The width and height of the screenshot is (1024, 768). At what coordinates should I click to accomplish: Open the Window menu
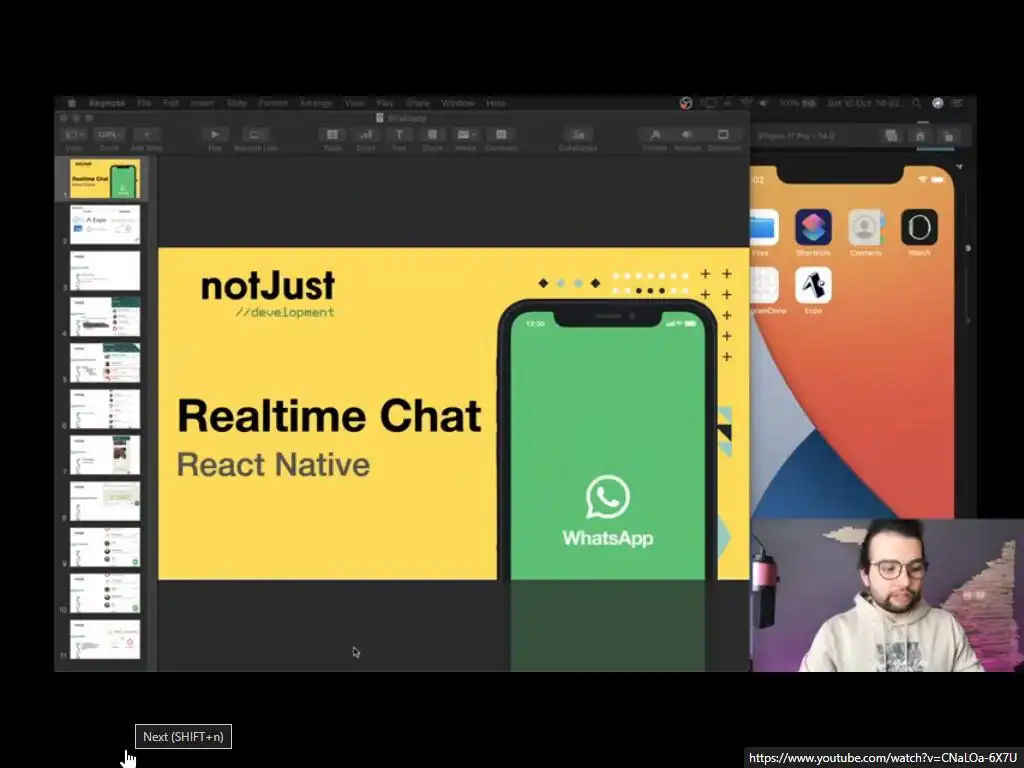tap(458, 103)
